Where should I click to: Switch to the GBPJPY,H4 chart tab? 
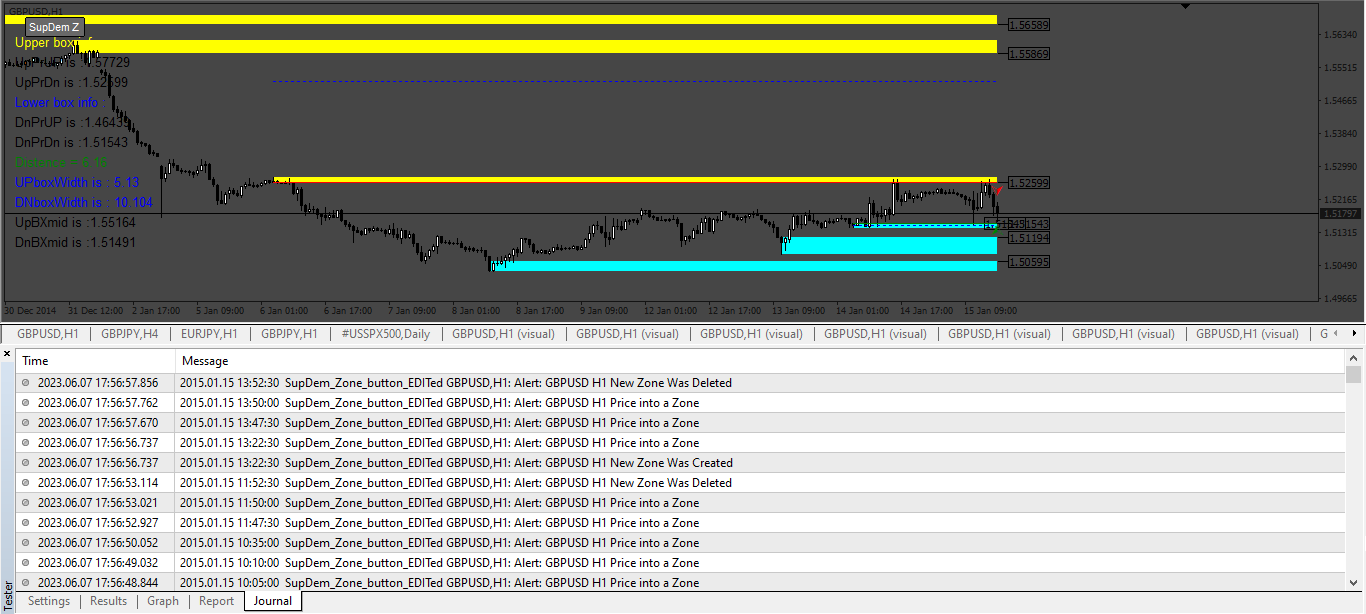click(130, 334)
